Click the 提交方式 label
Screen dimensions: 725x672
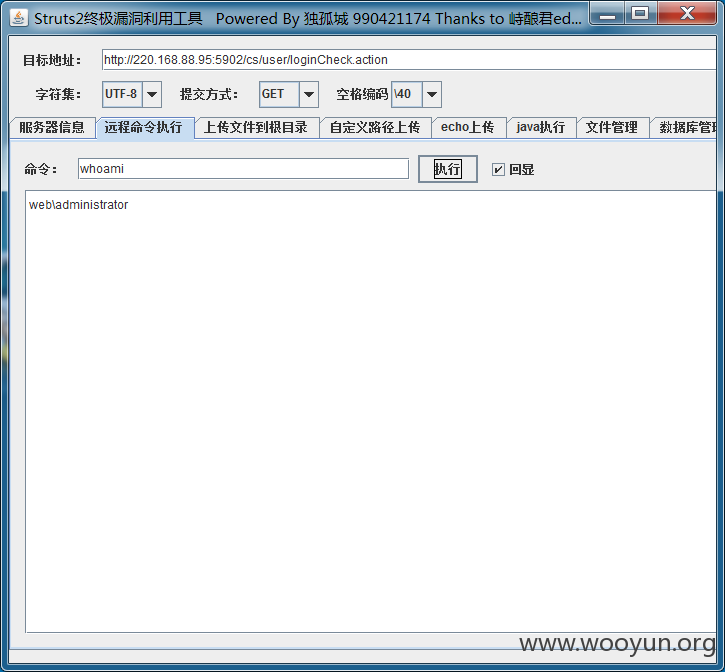pyautogui.click(x=209, y=94)
